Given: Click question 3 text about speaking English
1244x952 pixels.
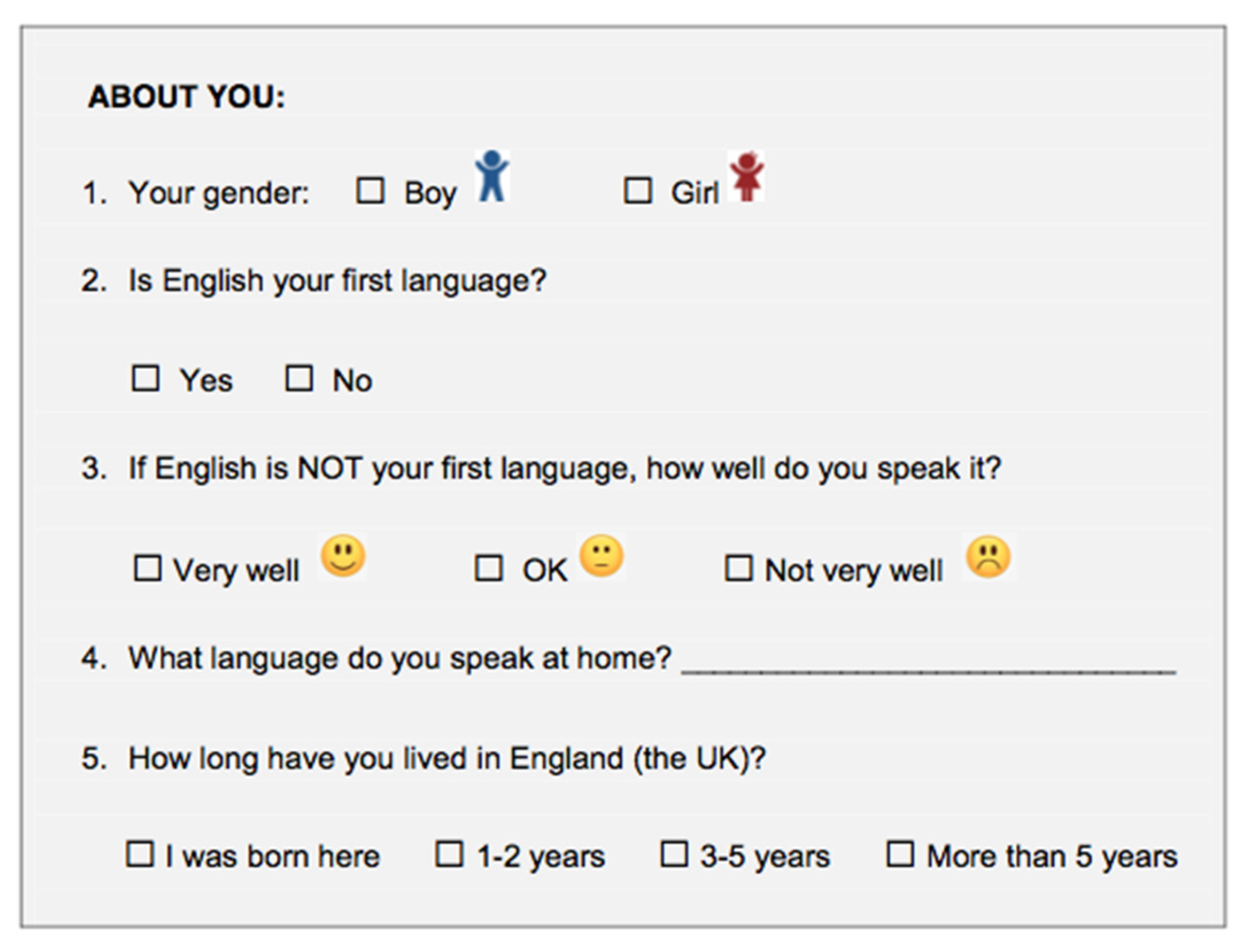Looking at the screenshot, I should click(x=564, y=469).
